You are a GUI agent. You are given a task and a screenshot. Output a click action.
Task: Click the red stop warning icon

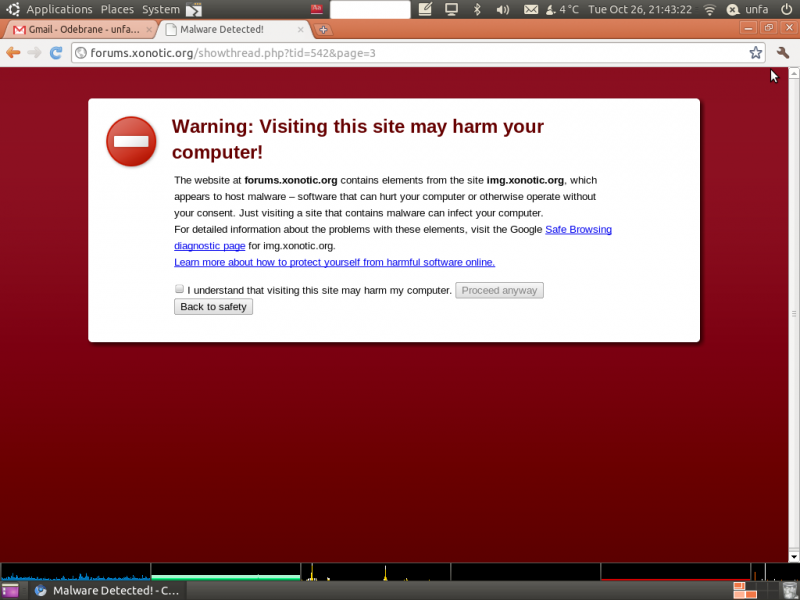click(x=131, y=141)
